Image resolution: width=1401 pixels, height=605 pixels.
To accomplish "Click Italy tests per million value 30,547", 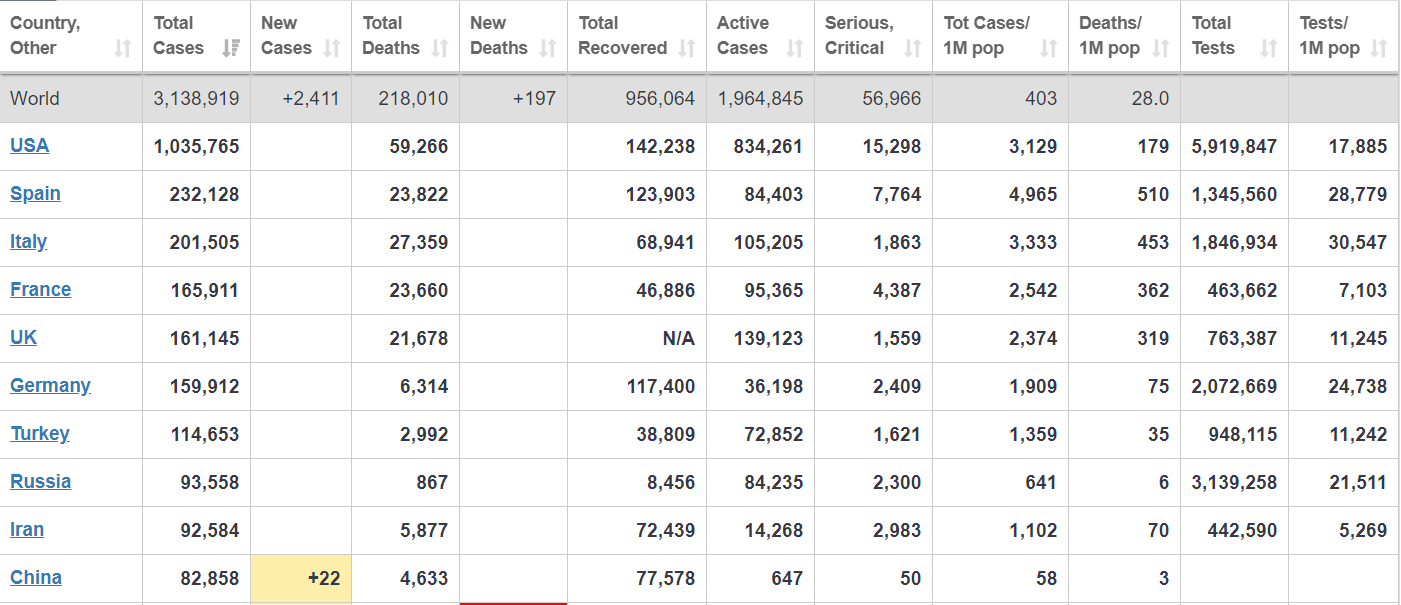I will pyautogui.click(x=1357, y=242).
